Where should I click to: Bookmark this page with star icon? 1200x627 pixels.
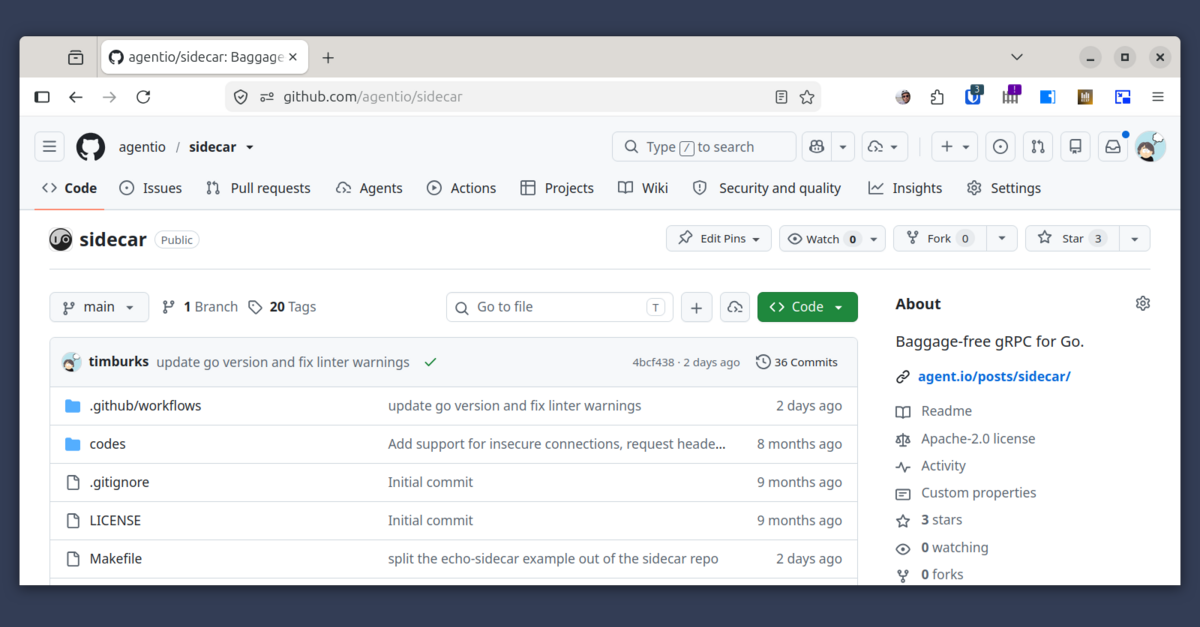807,97
